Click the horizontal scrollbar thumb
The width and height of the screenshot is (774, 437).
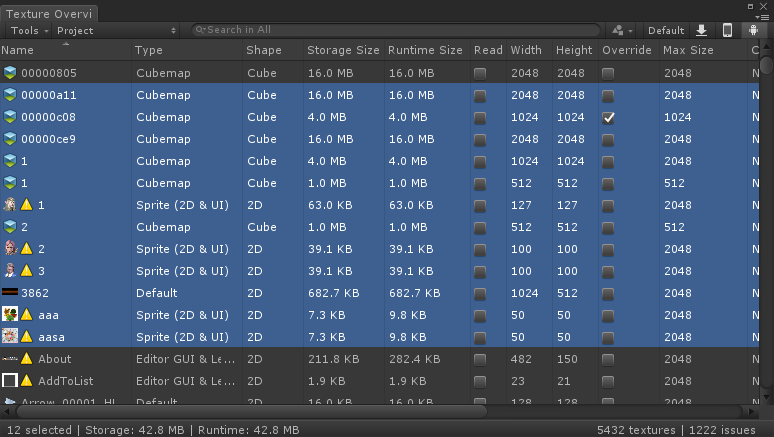pyautogui.click(x=252, y=411)
